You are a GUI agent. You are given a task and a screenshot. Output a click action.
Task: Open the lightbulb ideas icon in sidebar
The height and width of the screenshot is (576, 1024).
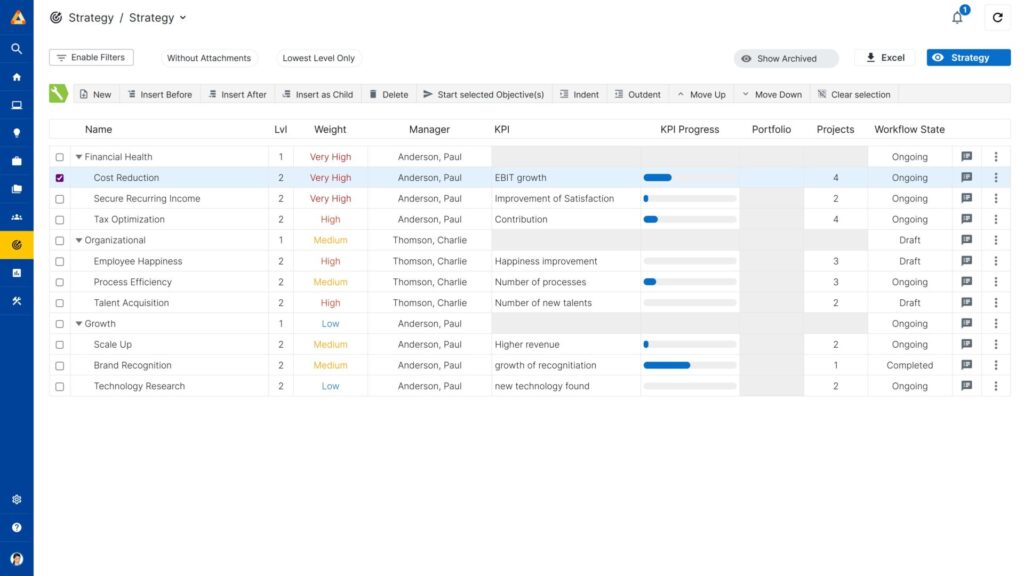click(17, 133)
